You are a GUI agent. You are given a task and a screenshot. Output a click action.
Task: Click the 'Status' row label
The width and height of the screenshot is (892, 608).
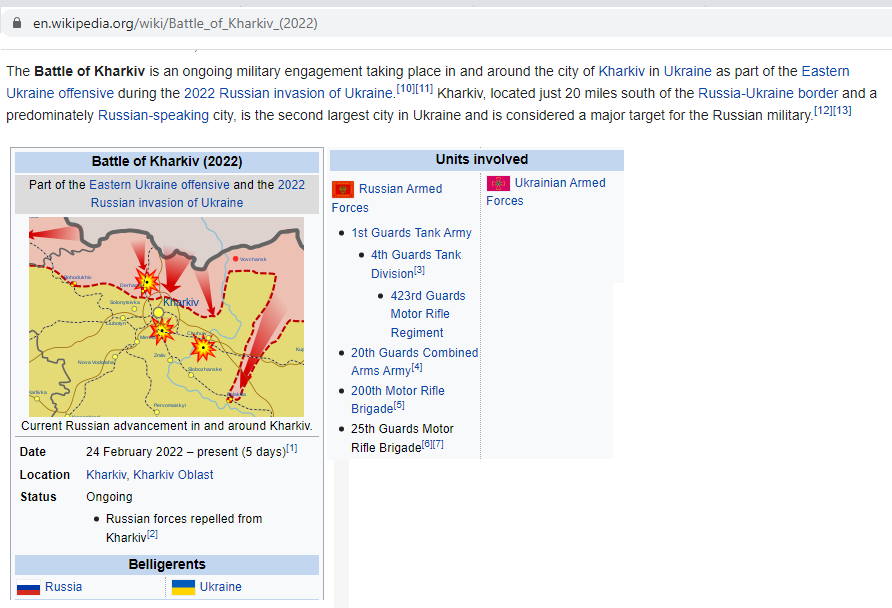38,497
